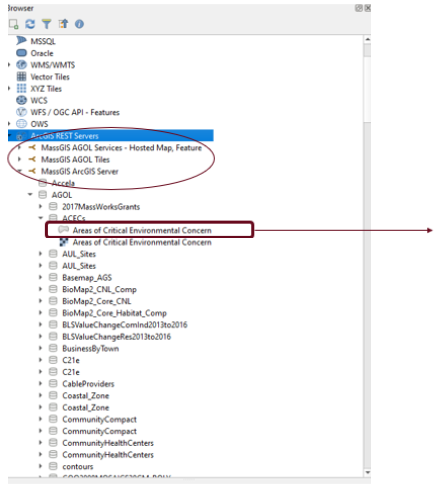Click the raster Areas of Critical Environmental Concern icon
Screen dimensions: 438x490
pyautogui.click(x=64, y=242)
